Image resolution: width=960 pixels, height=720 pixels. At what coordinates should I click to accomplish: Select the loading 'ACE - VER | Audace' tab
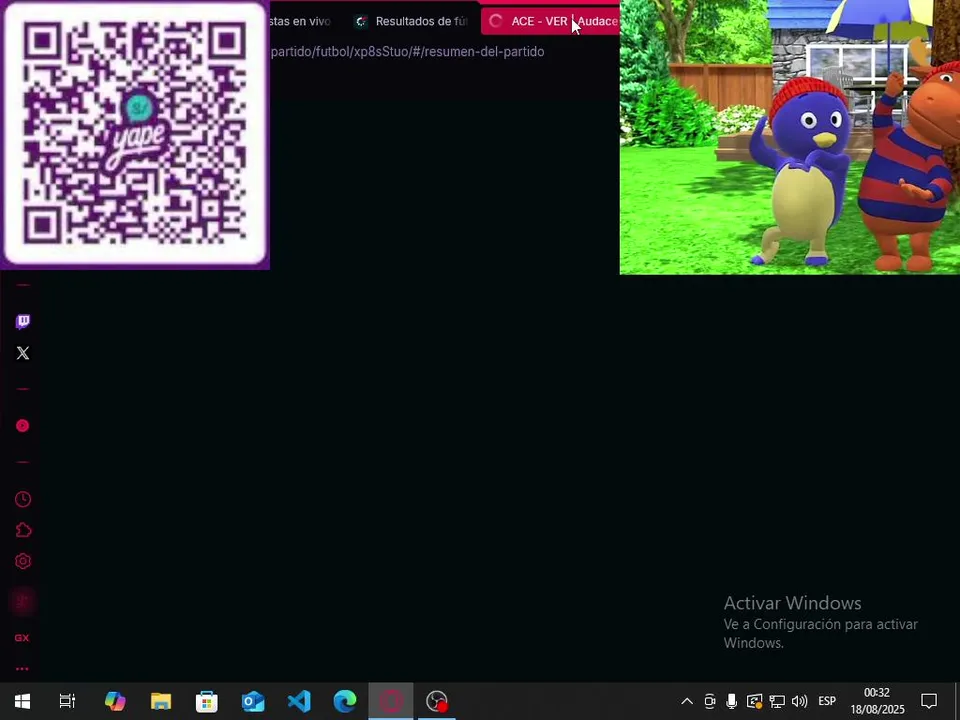point(550,21)
